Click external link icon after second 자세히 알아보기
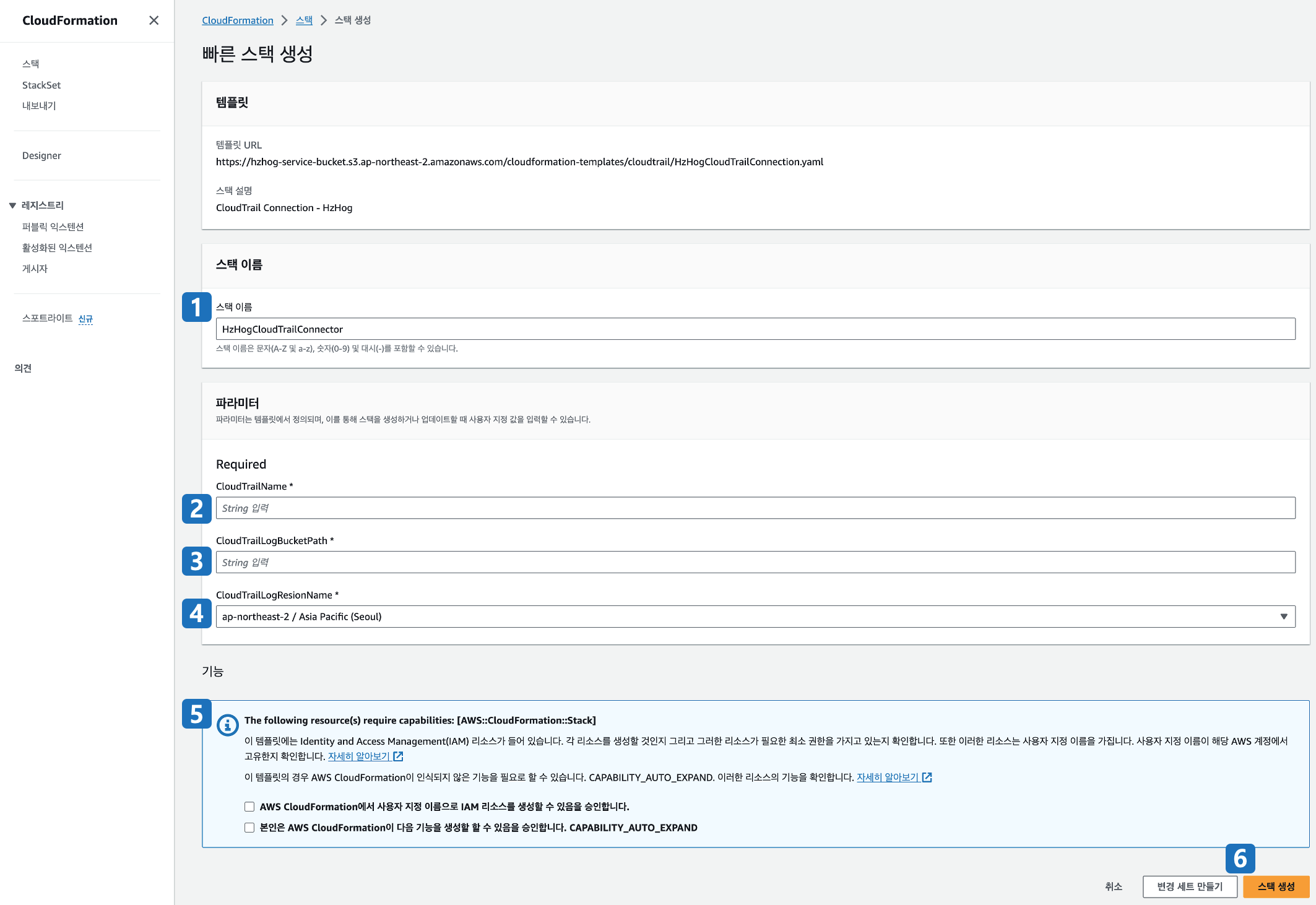This screenshot has width=1316, height=905. pos(927,777)
